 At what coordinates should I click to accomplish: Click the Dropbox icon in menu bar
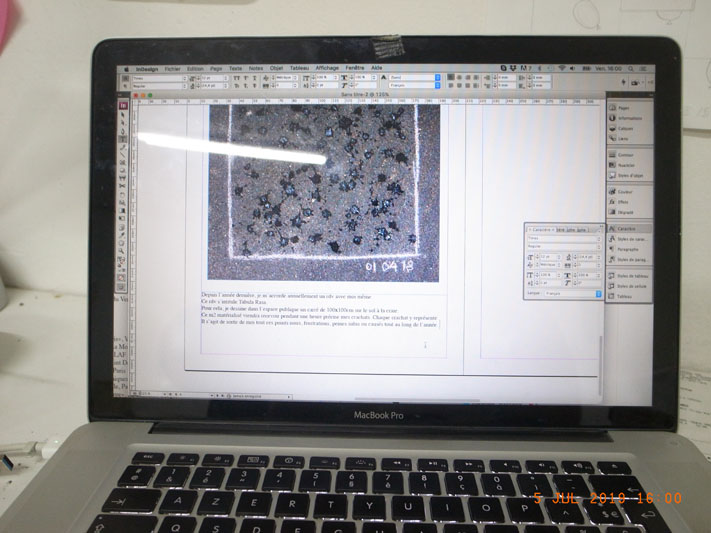513,68
